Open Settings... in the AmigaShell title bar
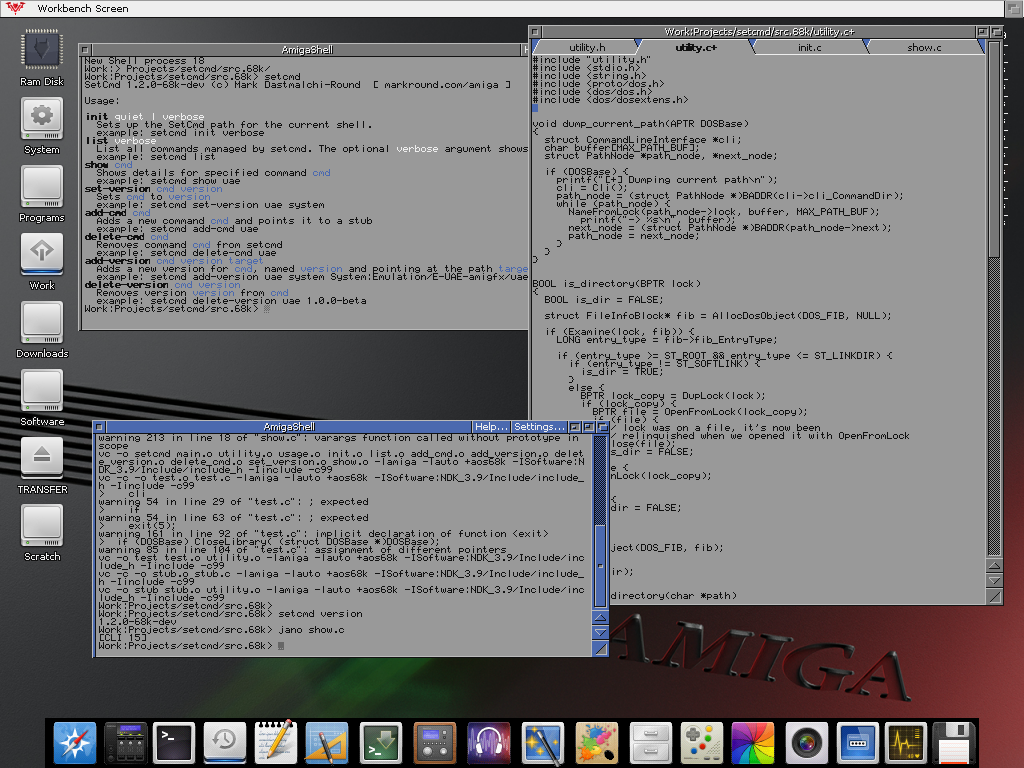This screenshot has width=1024, height=768. [539, 427]
